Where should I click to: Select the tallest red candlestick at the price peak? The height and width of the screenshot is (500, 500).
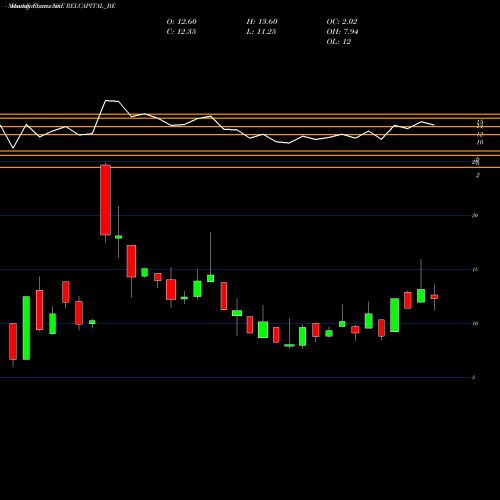coord(105,200)
